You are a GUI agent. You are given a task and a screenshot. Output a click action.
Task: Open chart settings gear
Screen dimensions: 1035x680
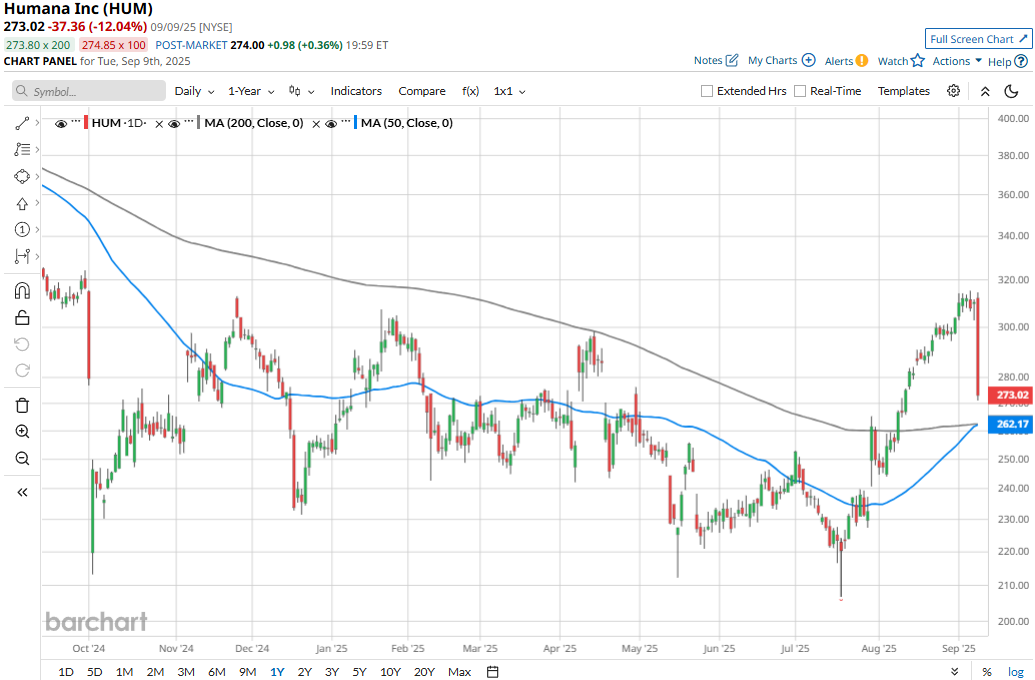pyautogui.click(x=953, y=91)
